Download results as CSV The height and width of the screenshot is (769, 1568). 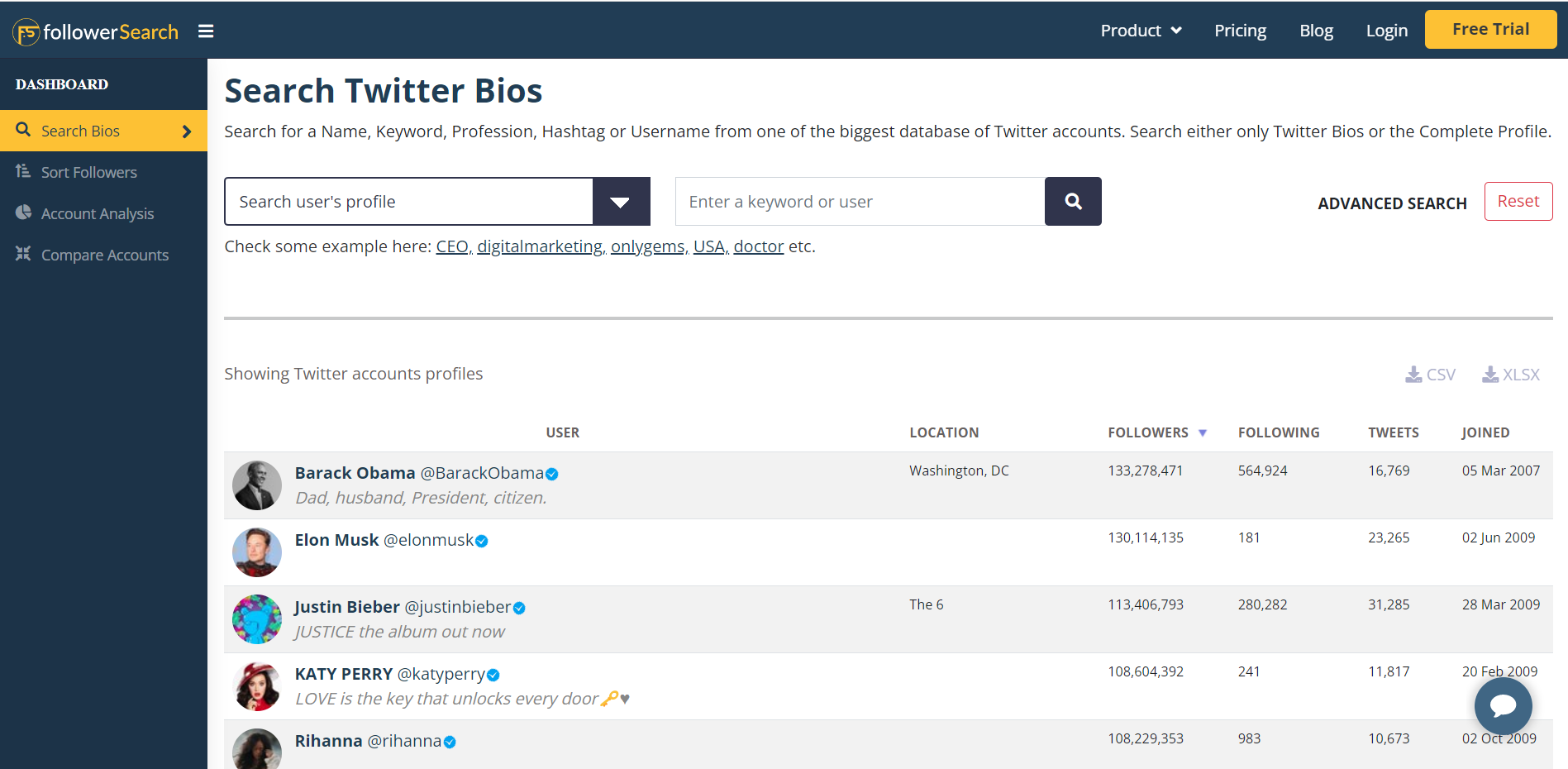(x=1431, y=375)
